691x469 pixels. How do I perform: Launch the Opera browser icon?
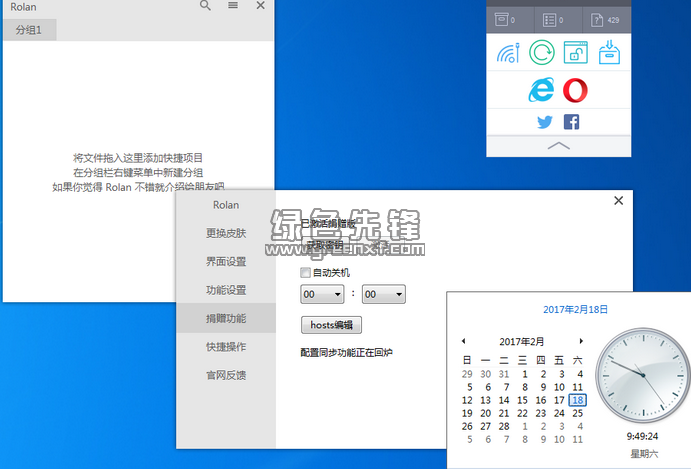click(x=575, y=90)
